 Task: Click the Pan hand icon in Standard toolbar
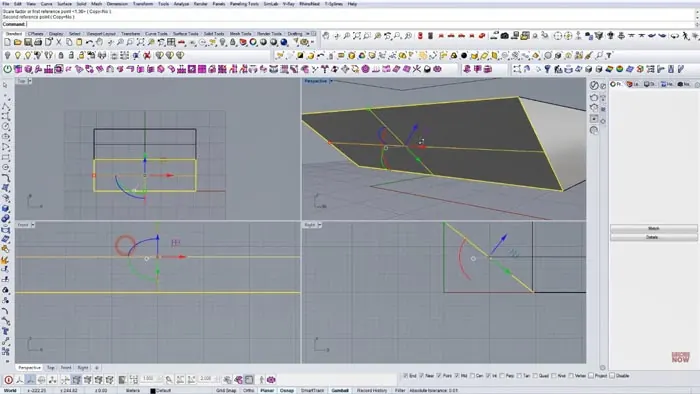click(99, 42)
